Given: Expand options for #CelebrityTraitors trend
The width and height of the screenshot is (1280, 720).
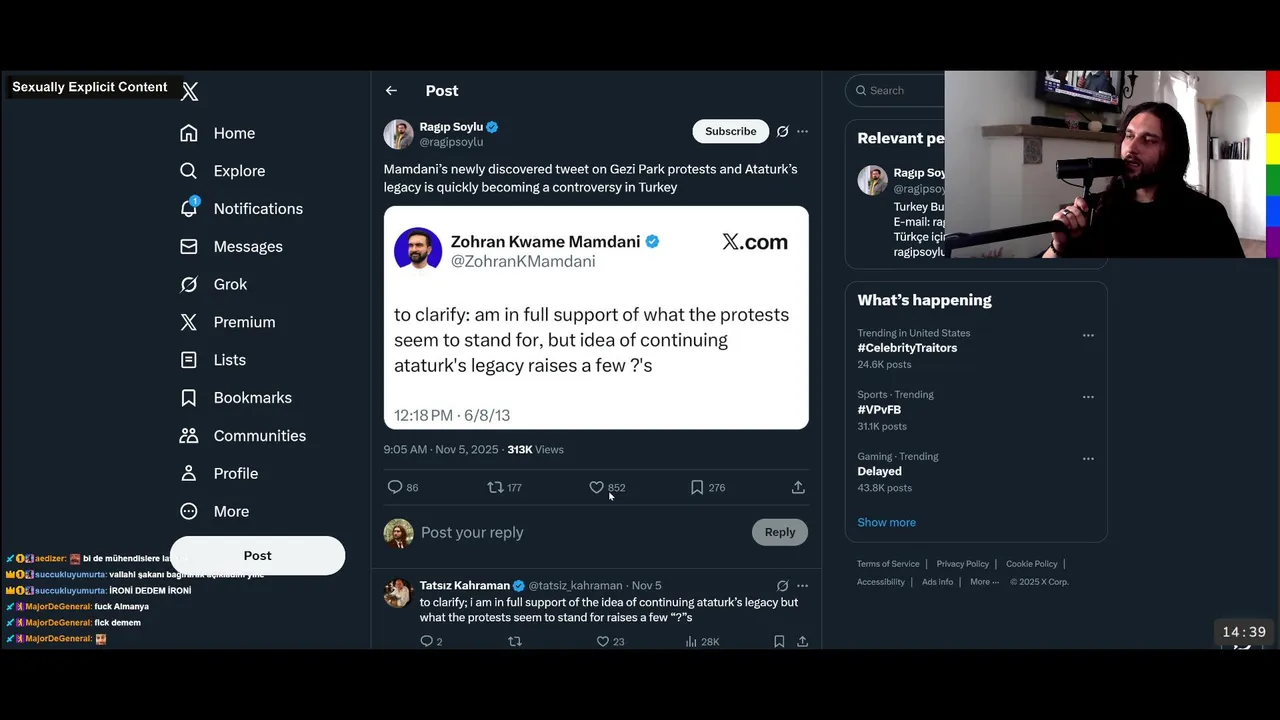Looking at the screenshot, I should [x=1088, y=335].
